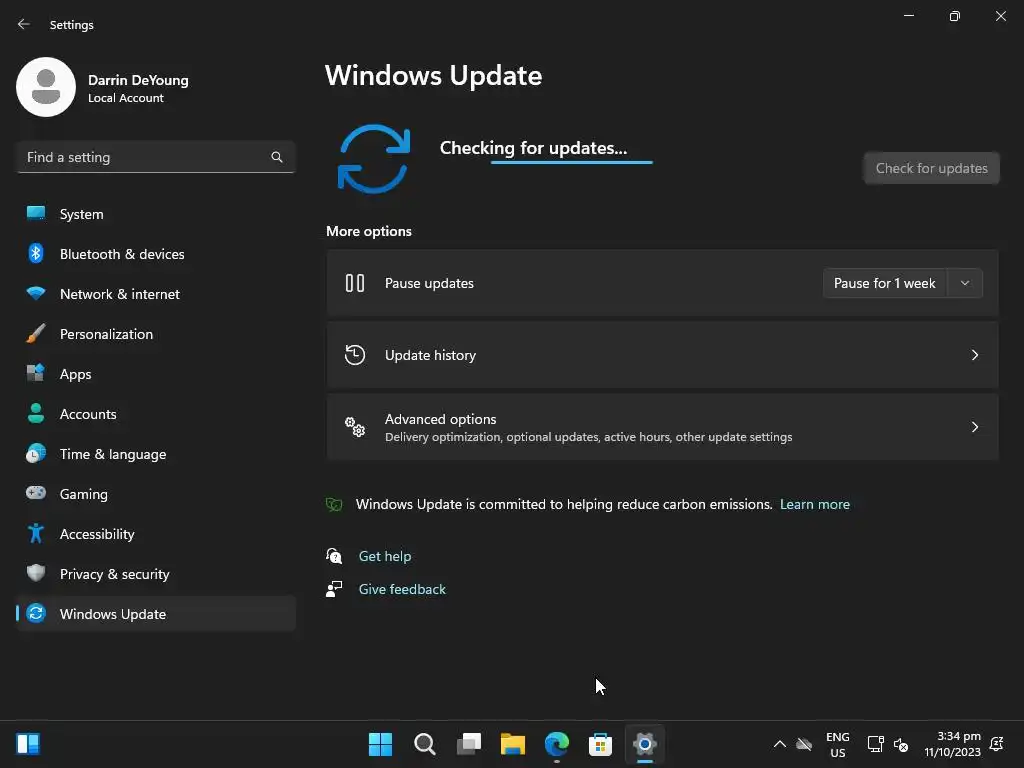Expand the Pause for 1 week dropdown arrow
The width and height of the screenshot is (1024, 768).
coord(965,283)
